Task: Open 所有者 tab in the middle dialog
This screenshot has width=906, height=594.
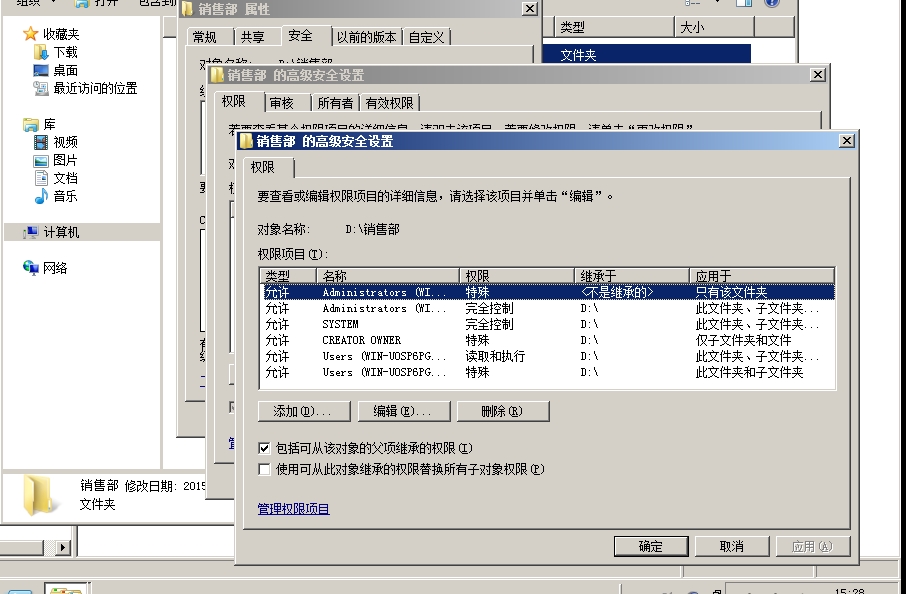Action: pyautogui.click(x=335, y=103)
